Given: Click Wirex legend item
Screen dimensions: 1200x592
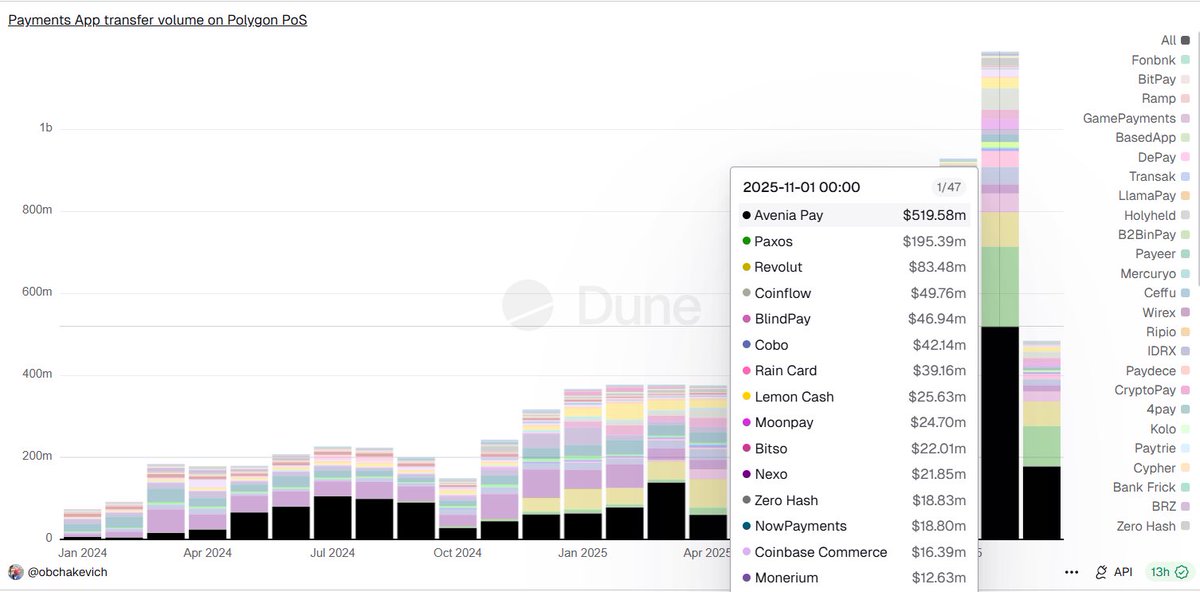Looking at the screenshot, I should click(1166, 312).
